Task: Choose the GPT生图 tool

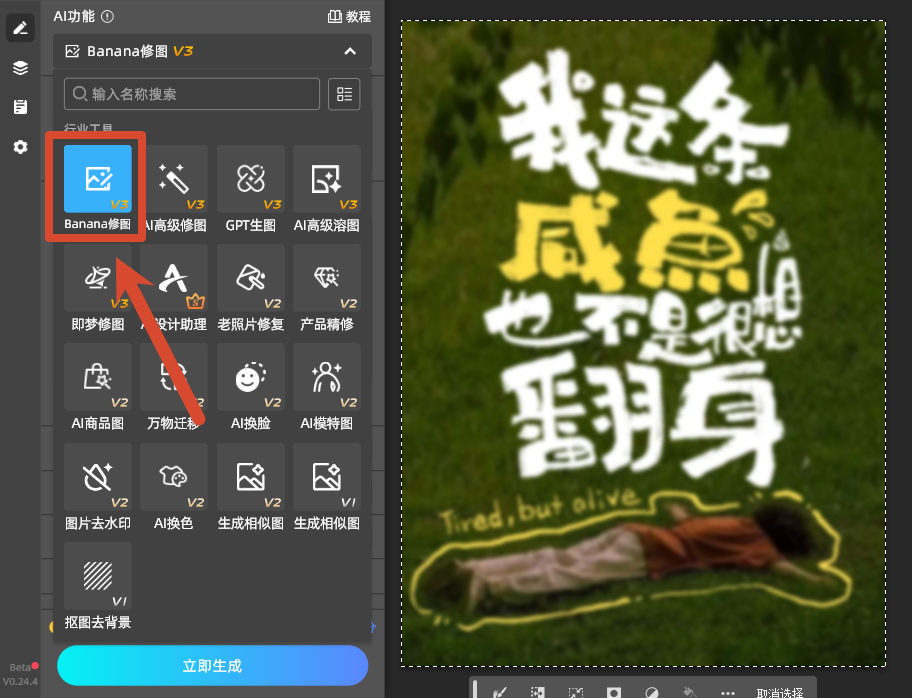Action: click(x=251, y=179)
